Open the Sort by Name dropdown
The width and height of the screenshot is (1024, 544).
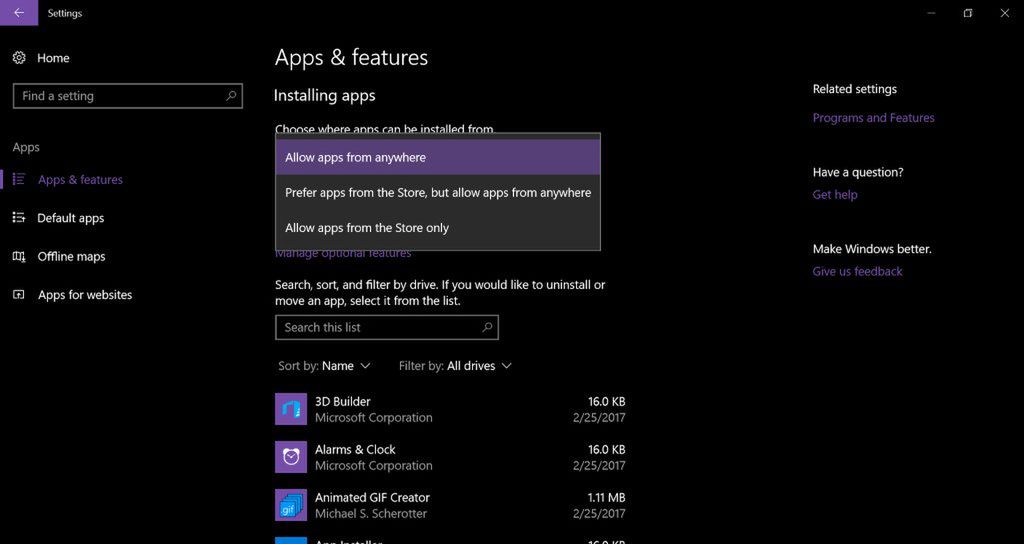pos(324,366)
